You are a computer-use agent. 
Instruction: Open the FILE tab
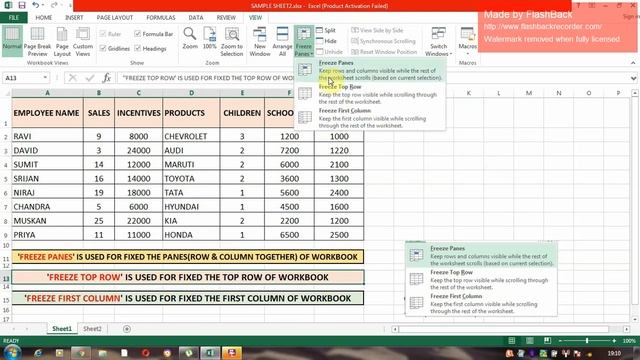tap(13, 18)
